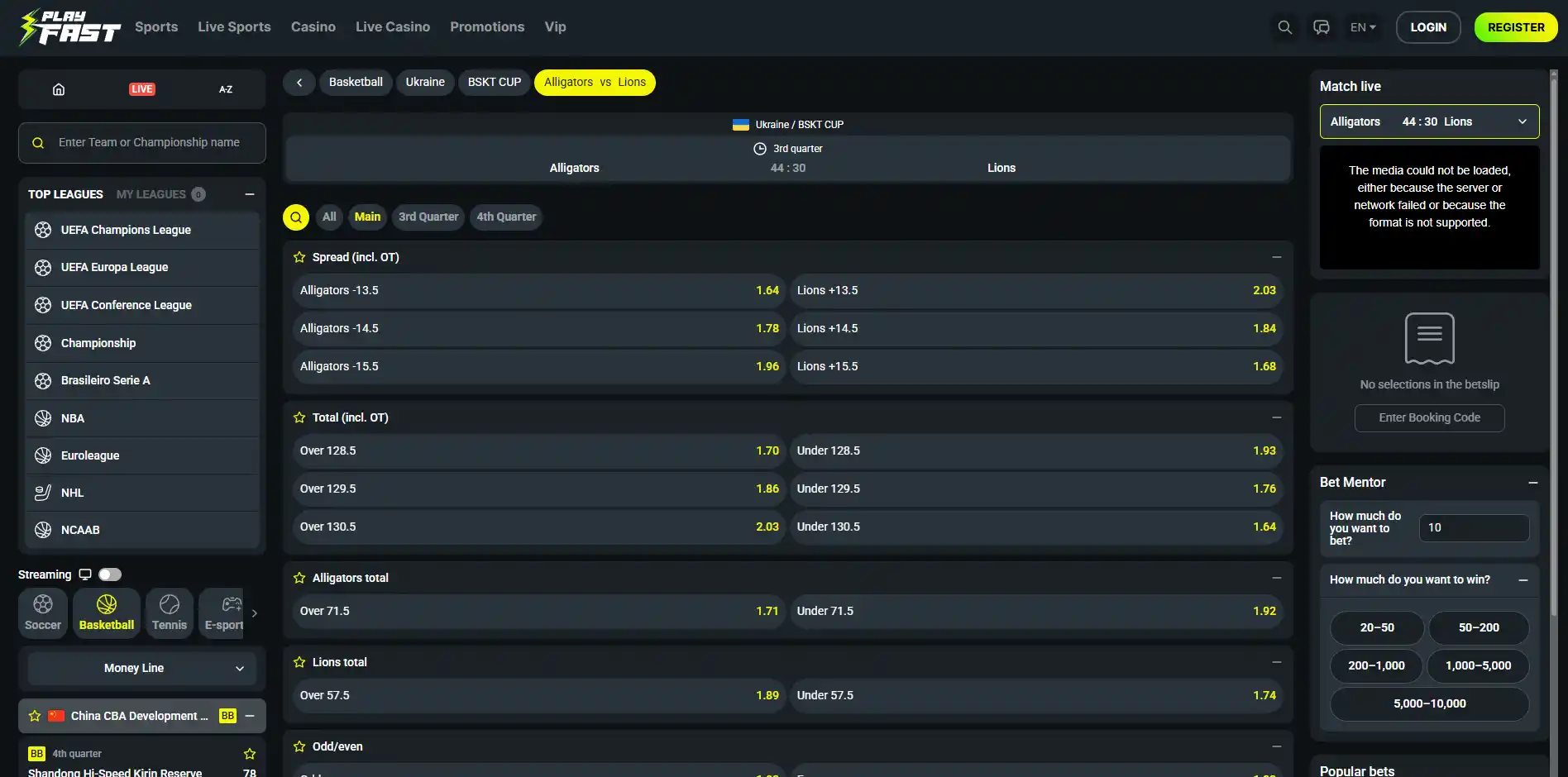Open the Alligators 44:30 Lions match selector
1568x777 pixels.
1429,122
